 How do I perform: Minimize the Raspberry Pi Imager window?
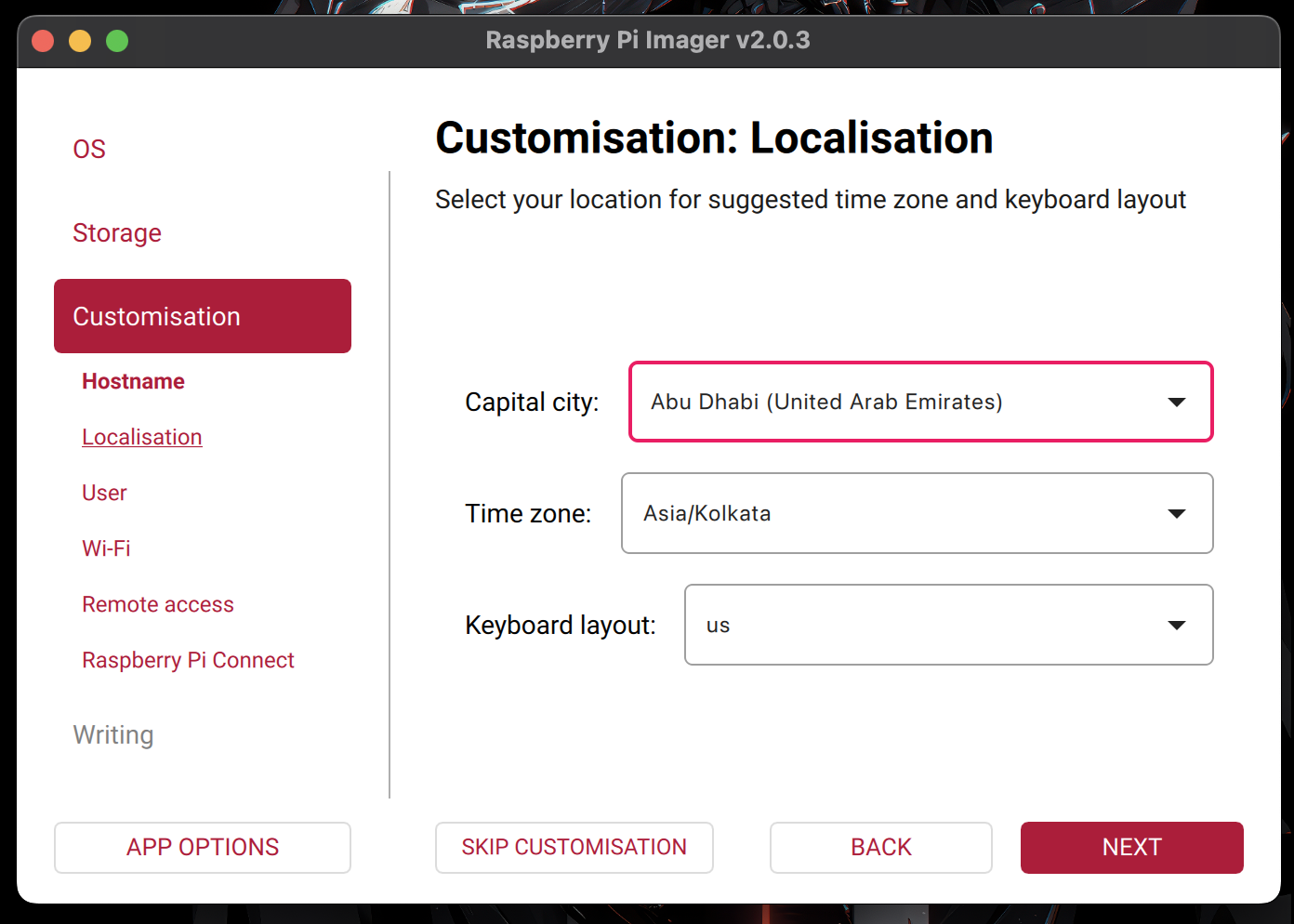(x=80, y=41)
